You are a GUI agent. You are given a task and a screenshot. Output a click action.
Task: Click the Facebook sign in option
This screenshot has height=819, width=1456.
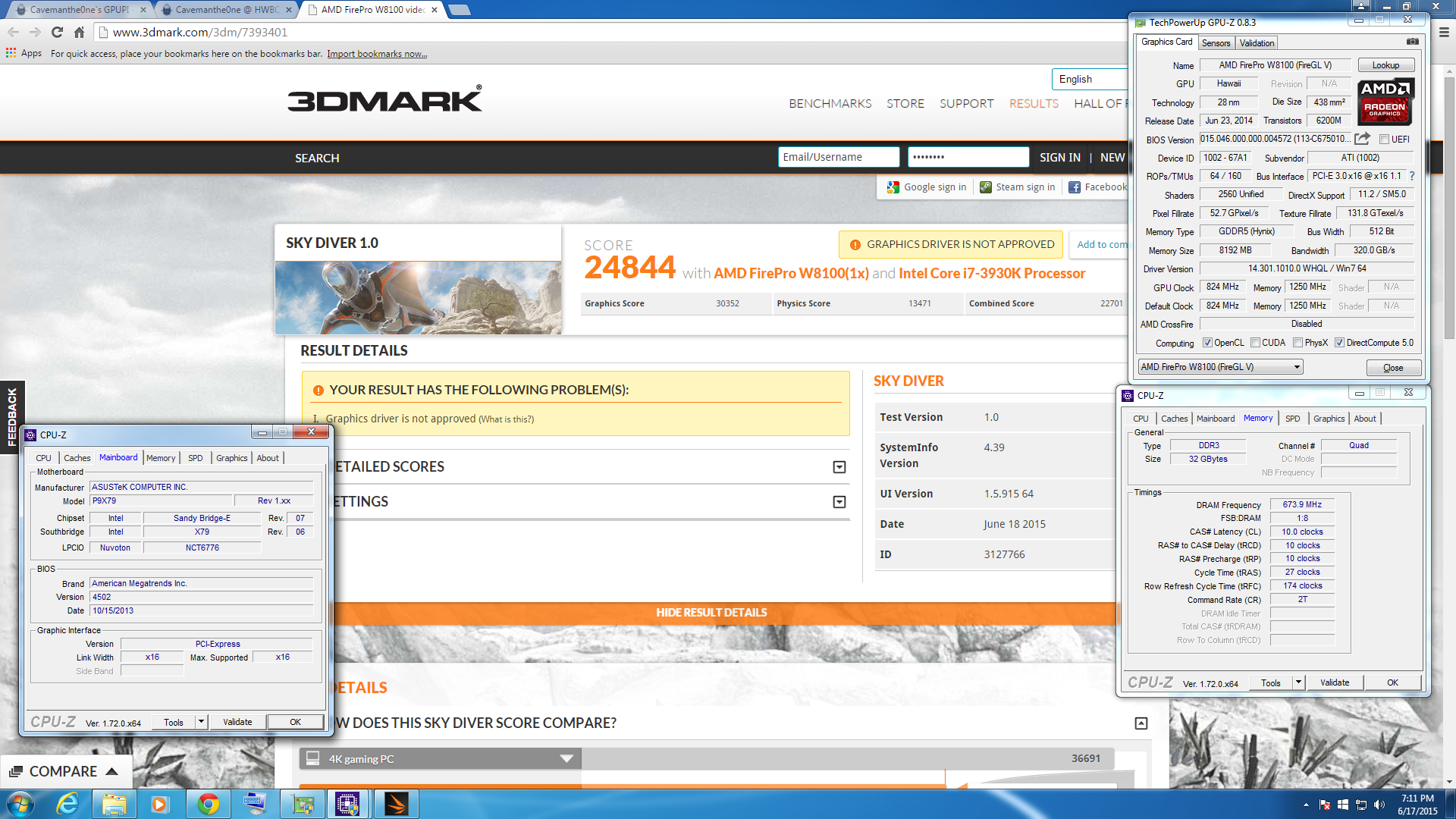tap(1097, 187)
